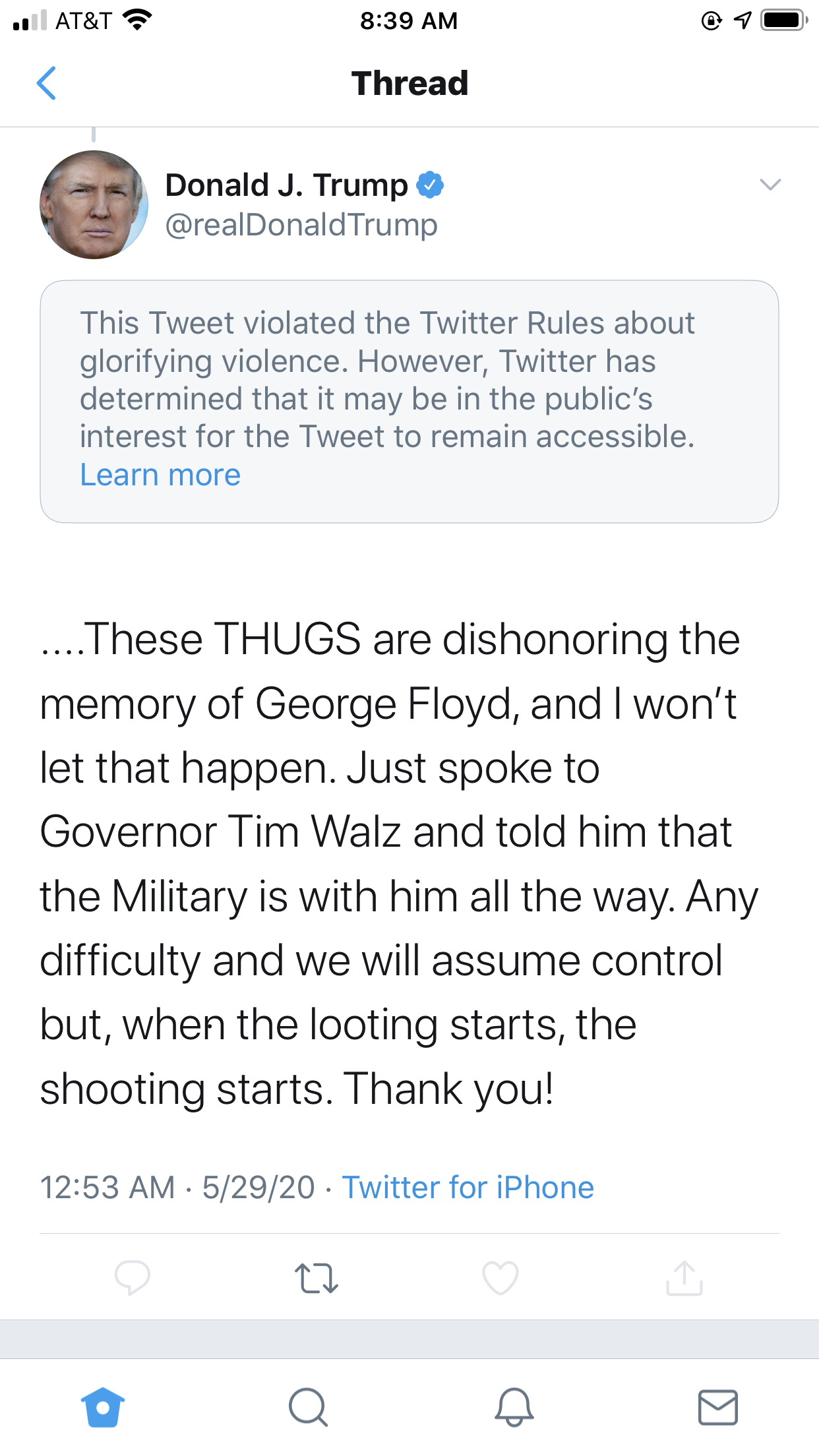Like the tweet with heart icon

click(501, 1278)
